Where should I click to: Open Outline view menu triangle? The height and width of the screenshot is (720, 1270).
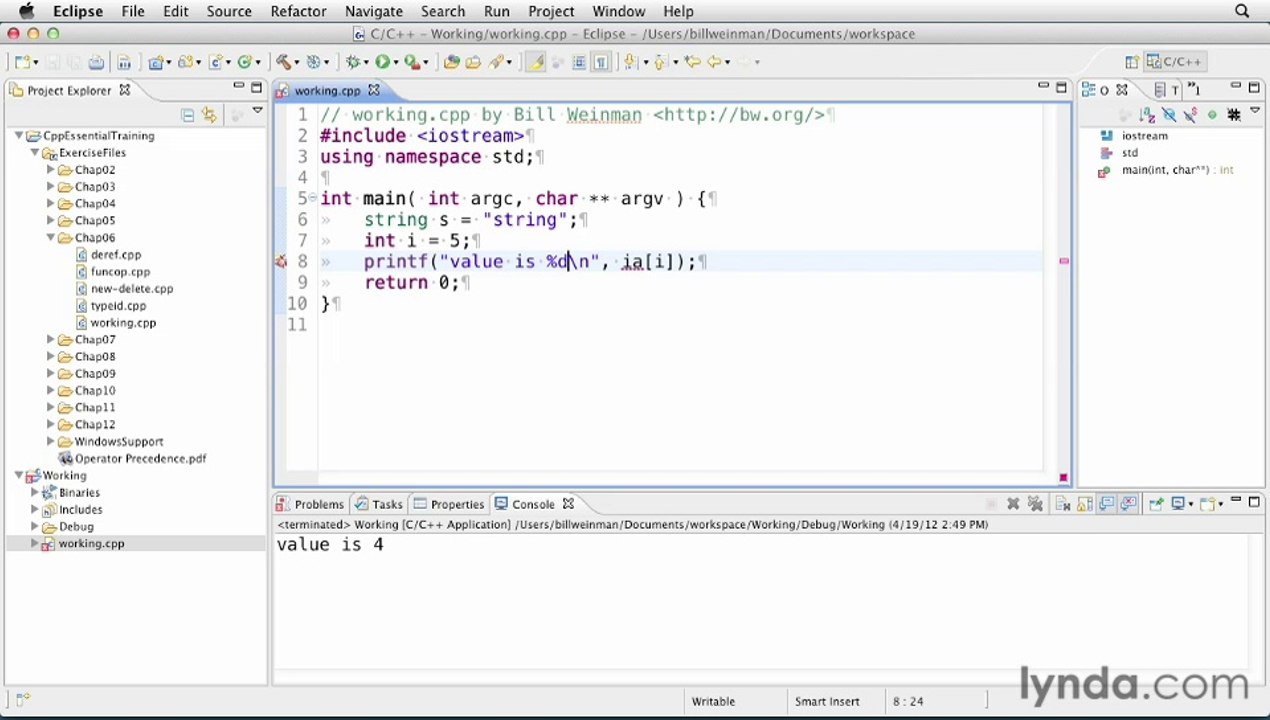1255,110
